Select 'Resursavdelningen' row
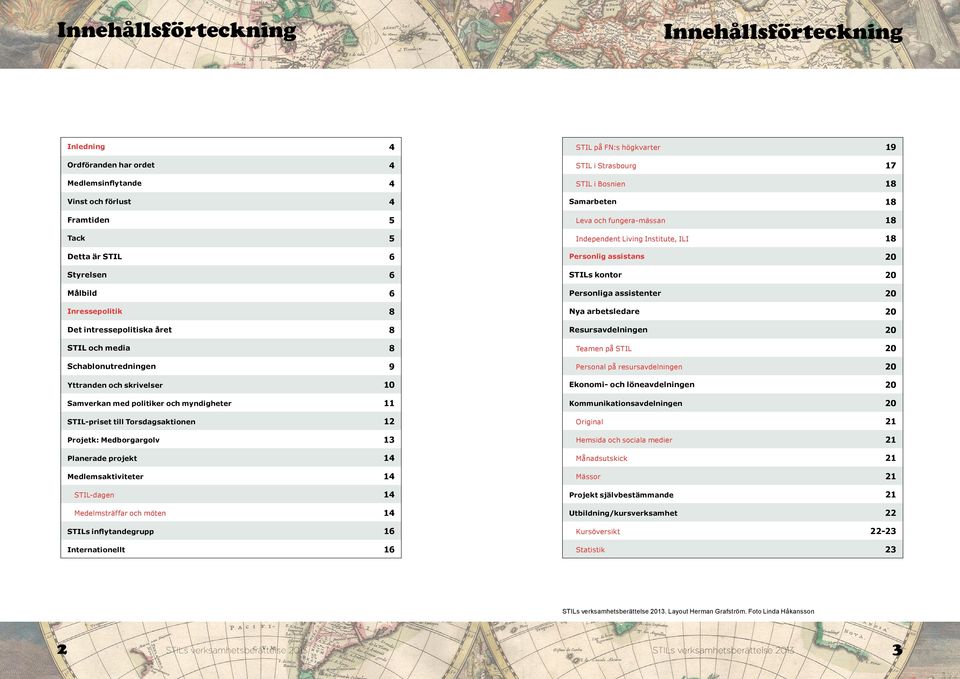Screen dimensions: 960x679 (733, 330)
